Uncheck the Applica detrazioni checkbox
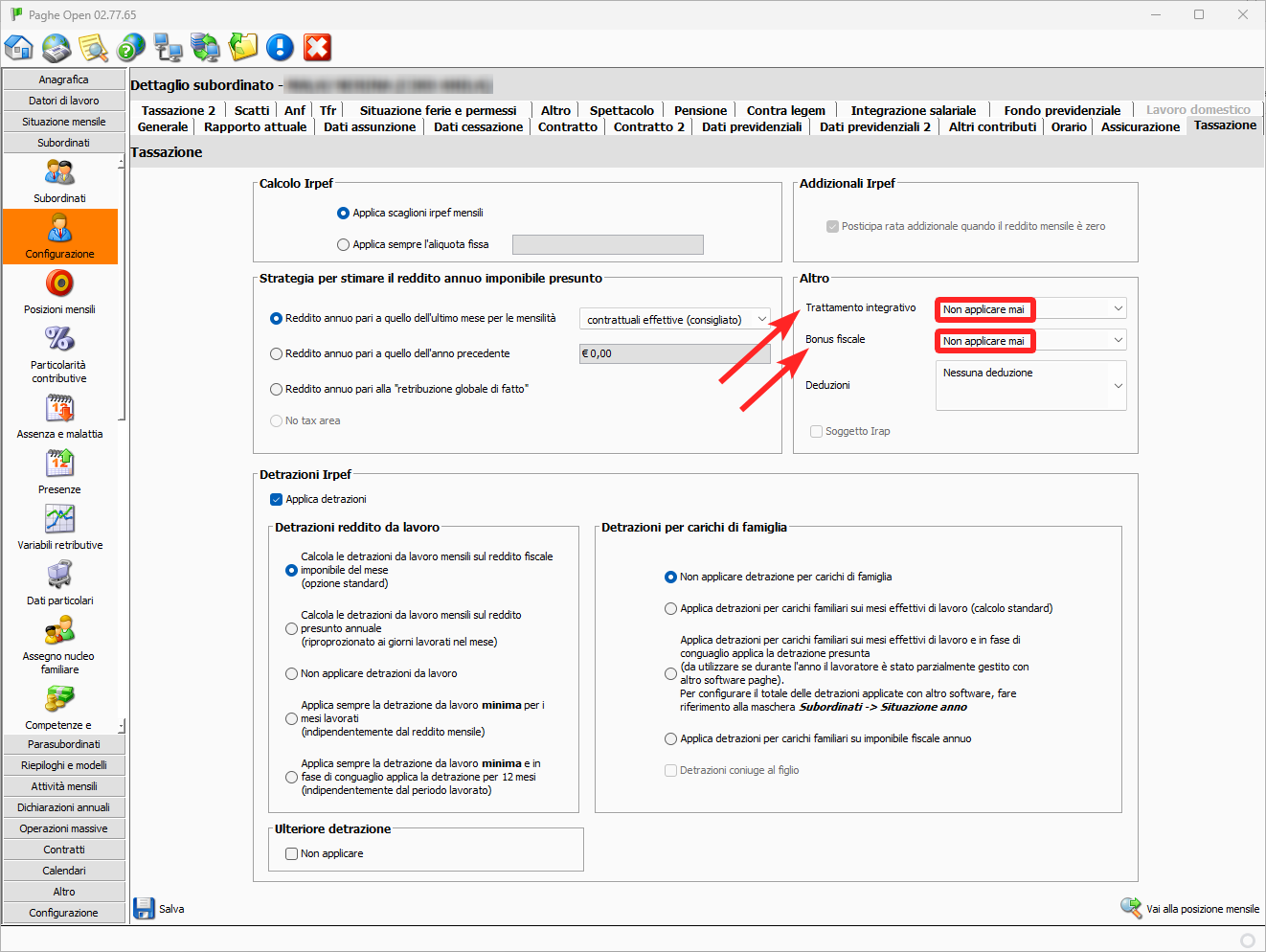 click(x=277, y=499)
